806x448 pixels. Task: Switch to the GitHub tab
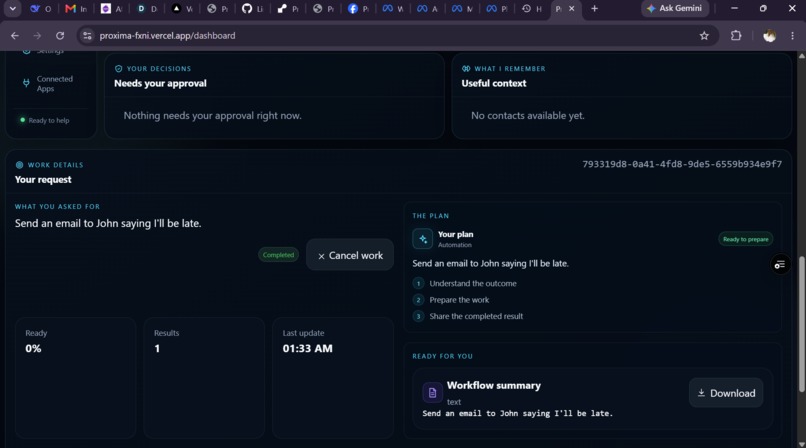(252, 9)
